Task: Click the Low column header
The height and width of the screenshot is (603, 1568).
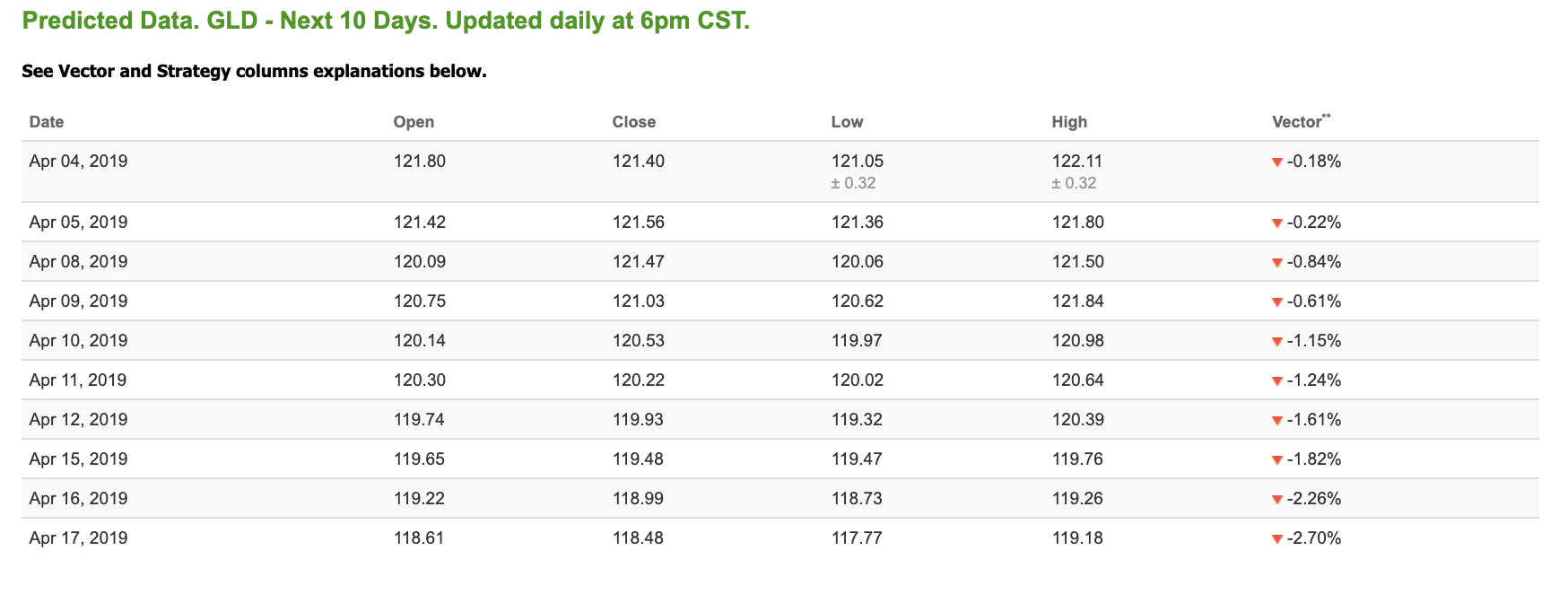Action: pyautogui.click(x=847, y=122)
